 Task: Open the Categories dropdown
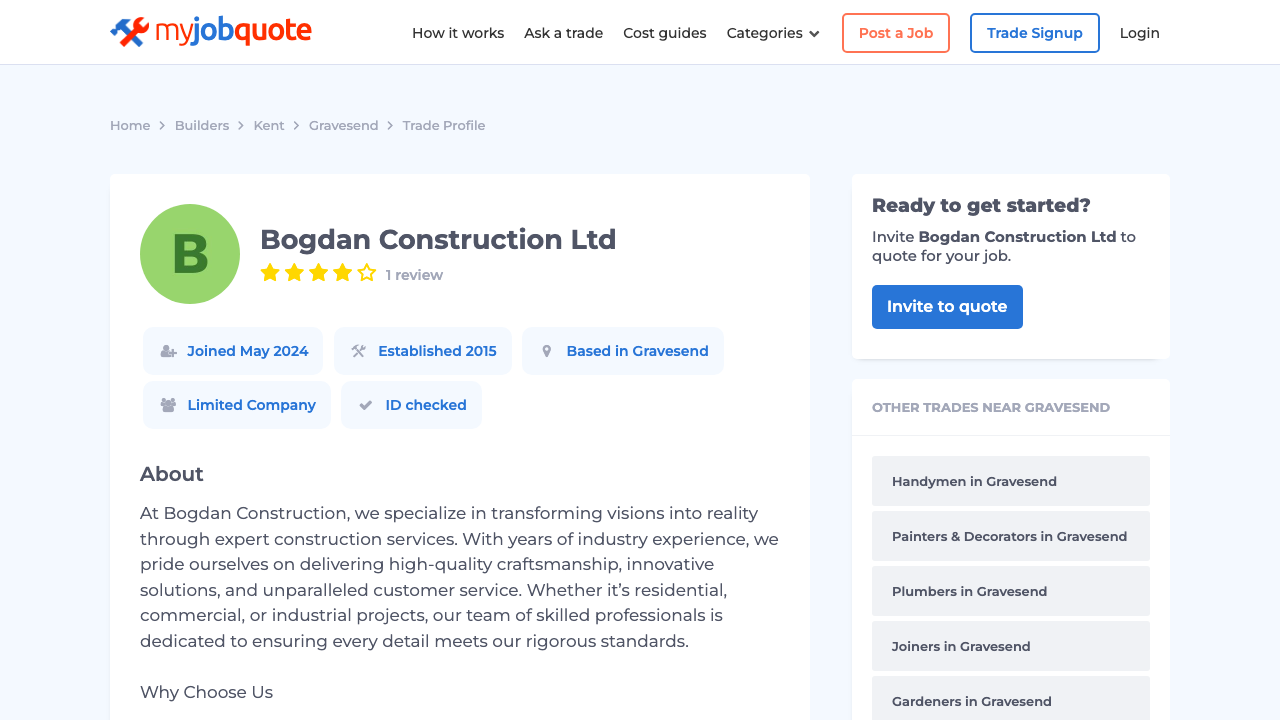[x=772, y=33]
